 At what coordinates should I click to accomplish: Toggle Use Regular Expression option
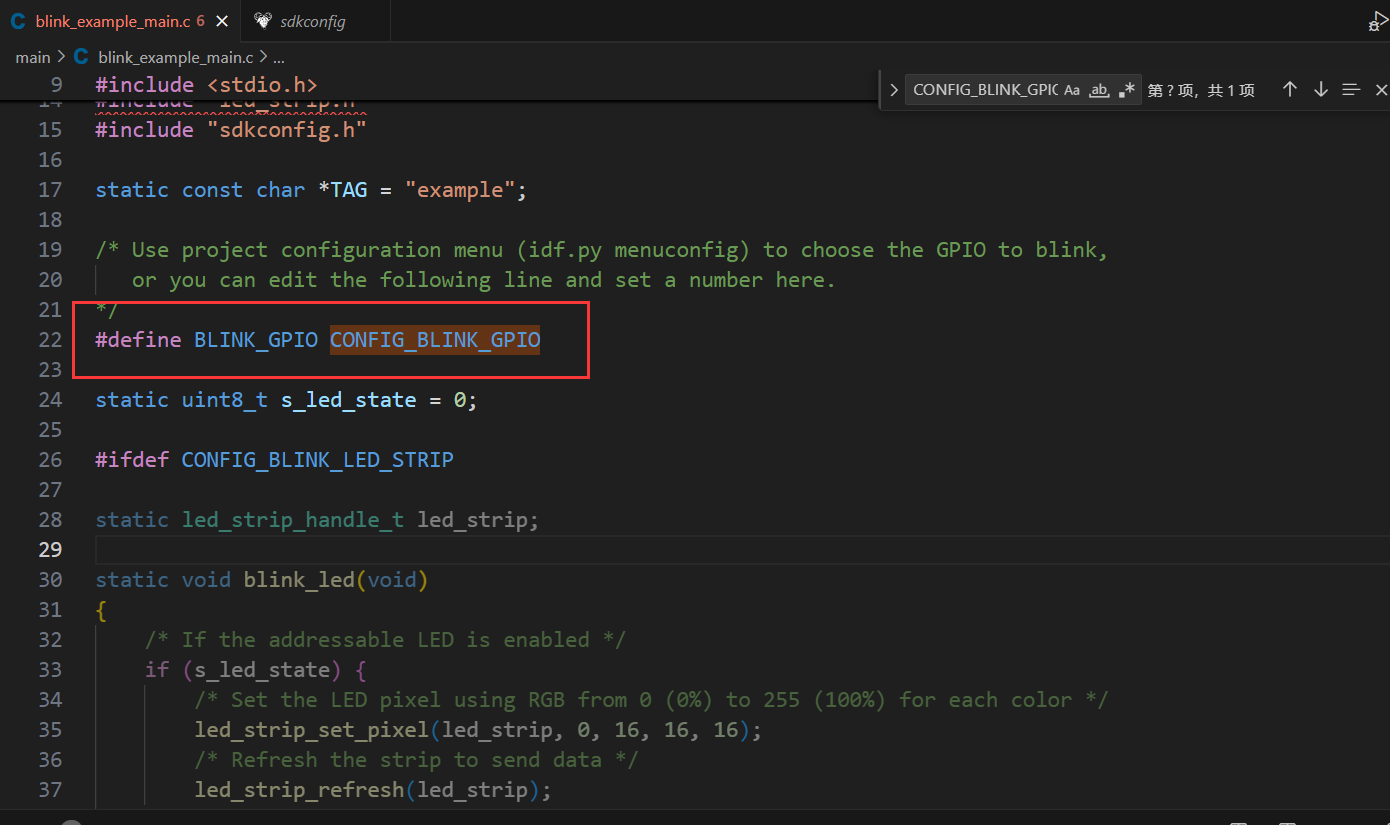(1127, 90)
